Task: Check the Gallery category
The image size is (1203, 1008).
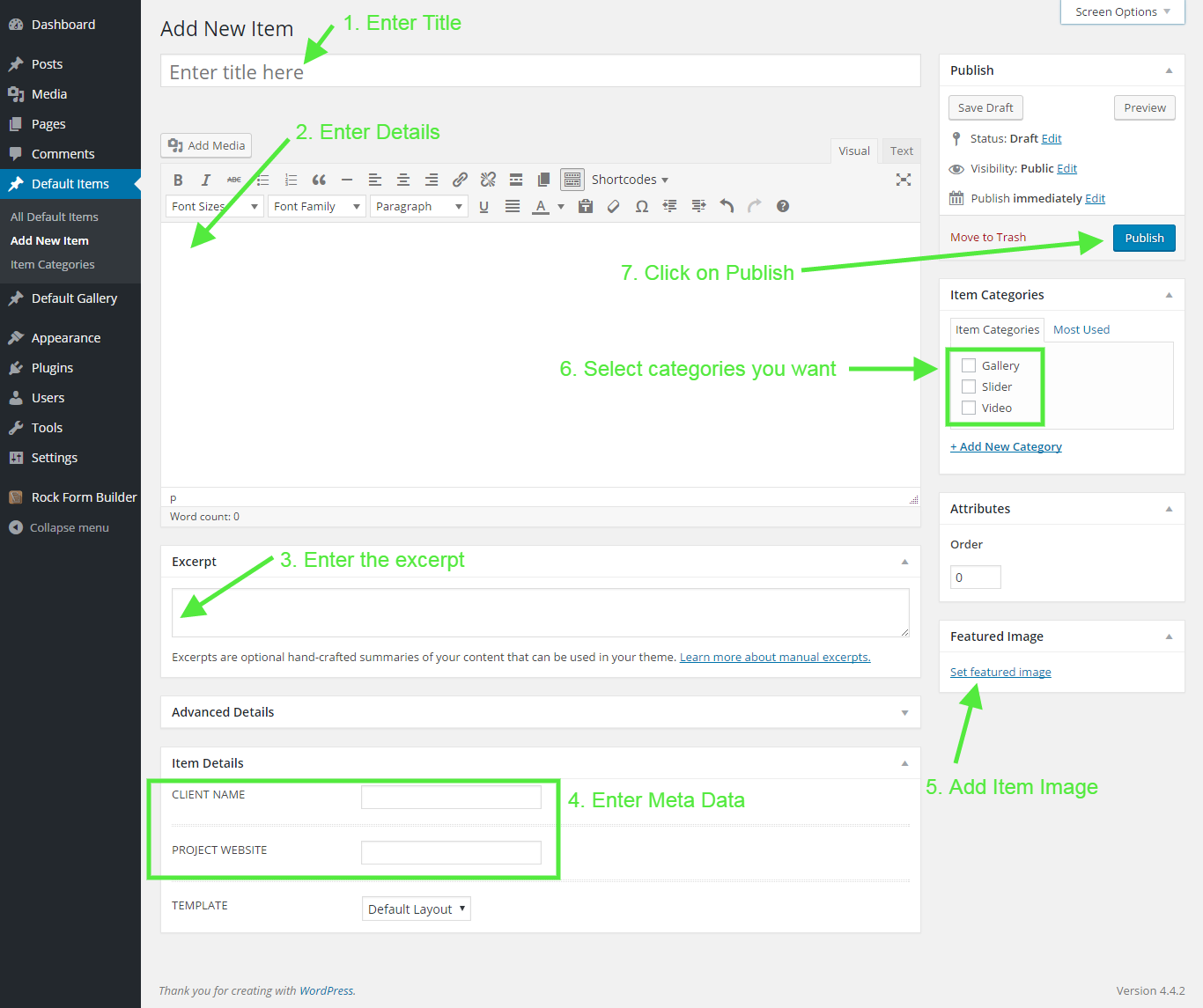Action: click(x=969, y=365)
